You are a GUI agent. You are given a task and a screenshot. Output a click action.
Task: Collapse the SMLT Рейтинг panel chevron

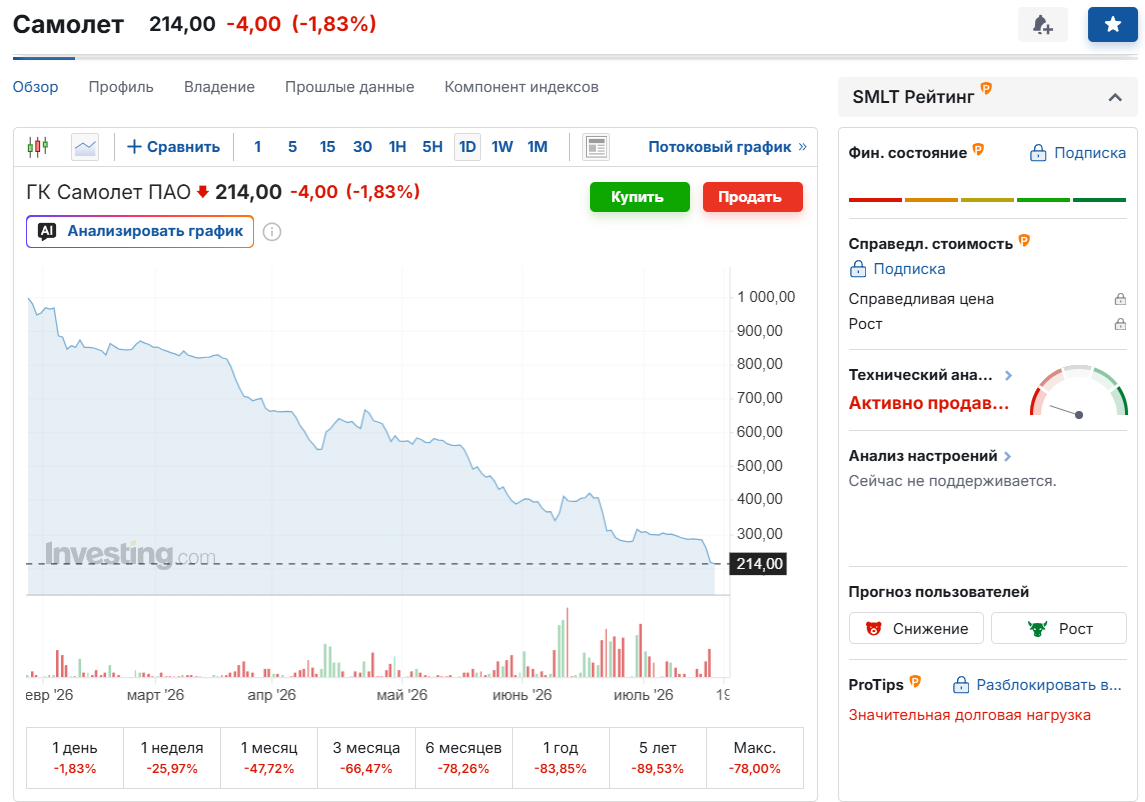pyautogui.click(x=1115, y=97)
